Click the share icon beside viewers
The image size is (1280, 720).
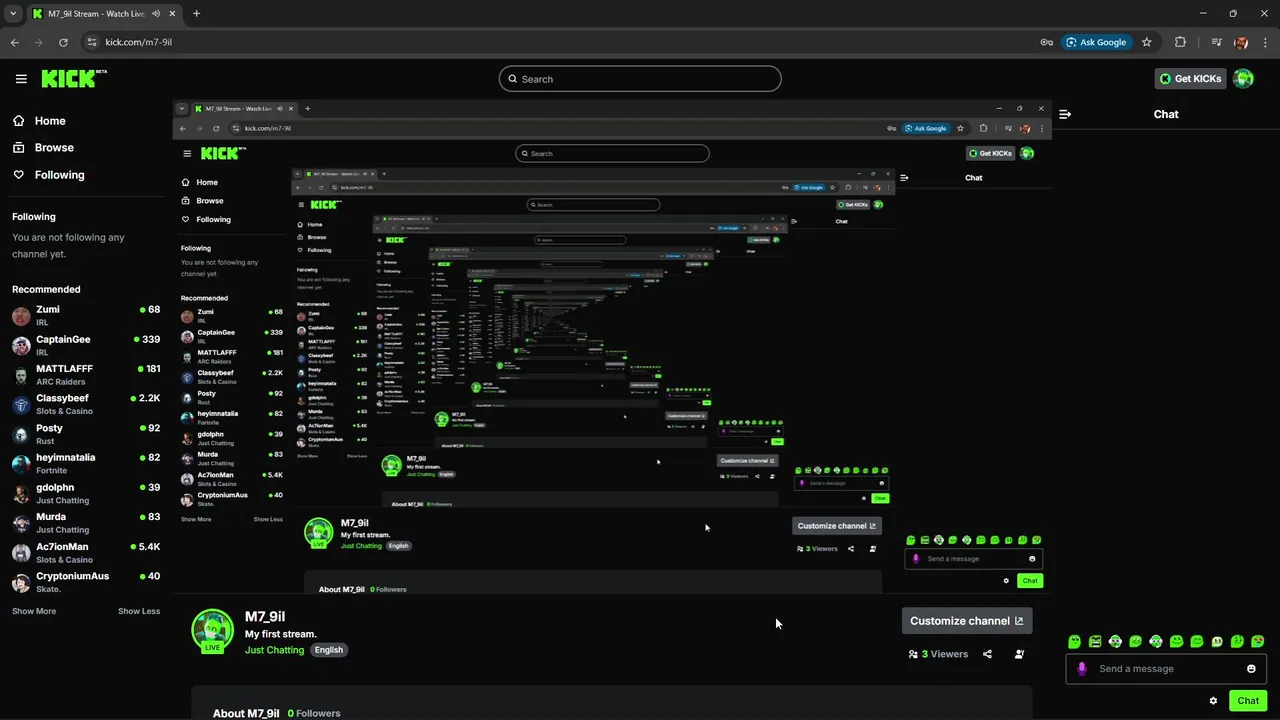tap(987, 654)
